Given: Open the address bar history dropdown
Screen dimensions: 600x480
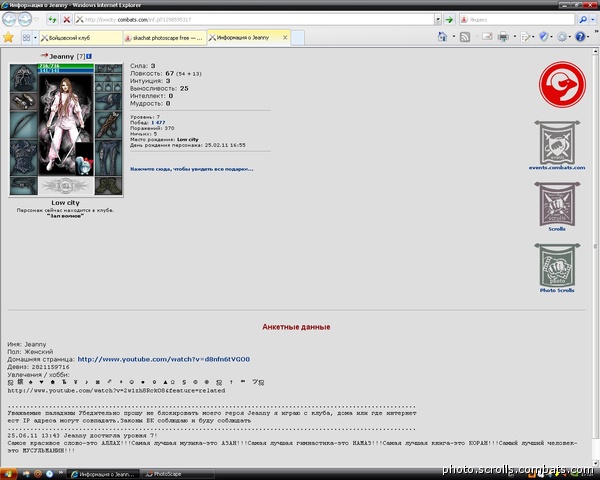Looking at the screenshot, I should (x=438, y=19).
